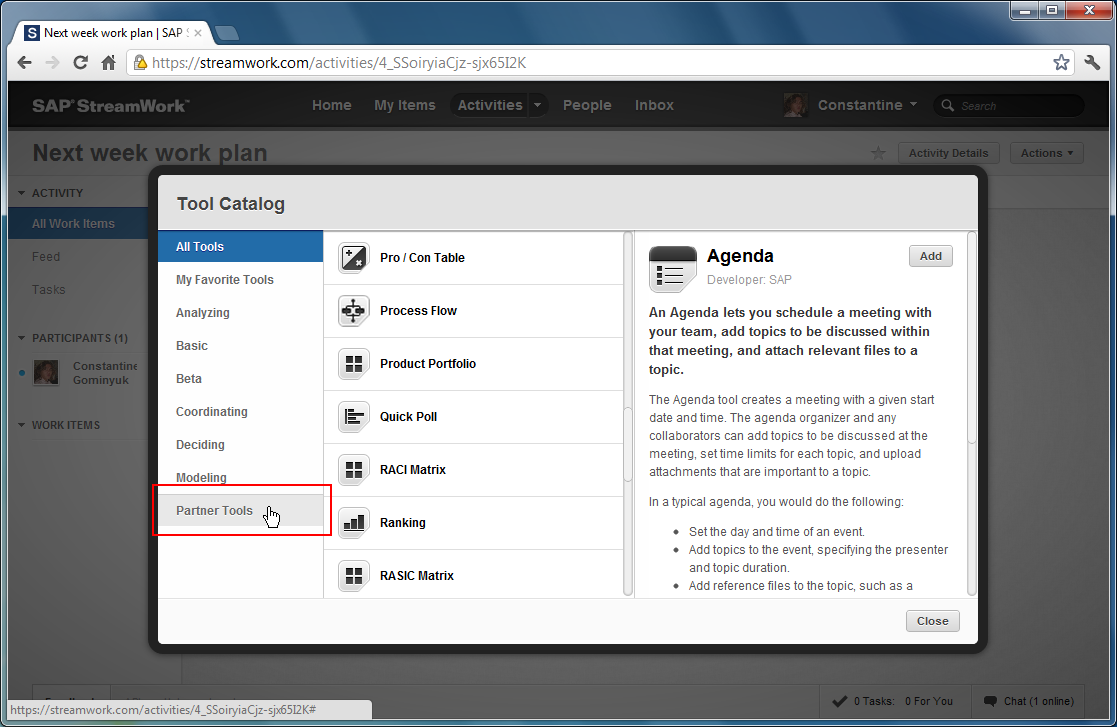Go to Home in the top navigation
This screenshot has height=727, width=1117.
331,105
